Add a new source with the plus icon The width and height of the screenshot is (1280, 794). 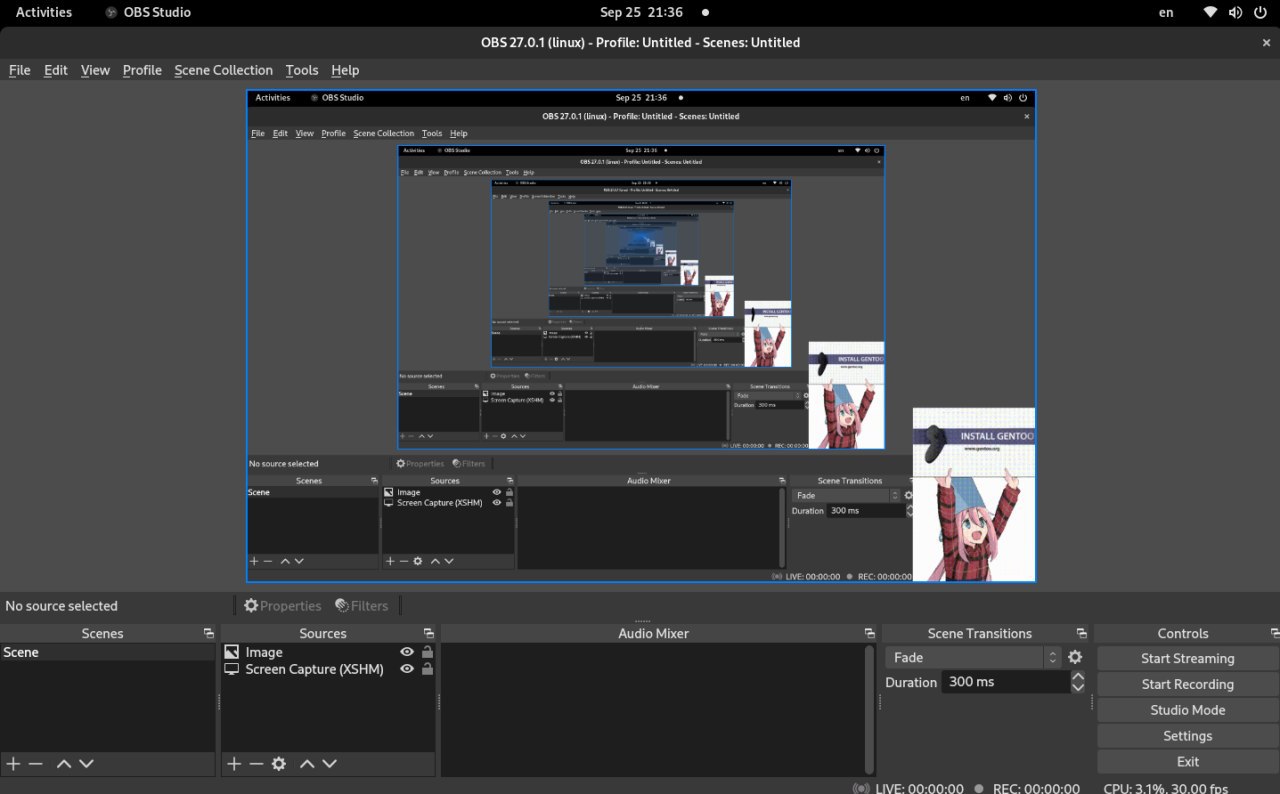(x=234, y=763)
